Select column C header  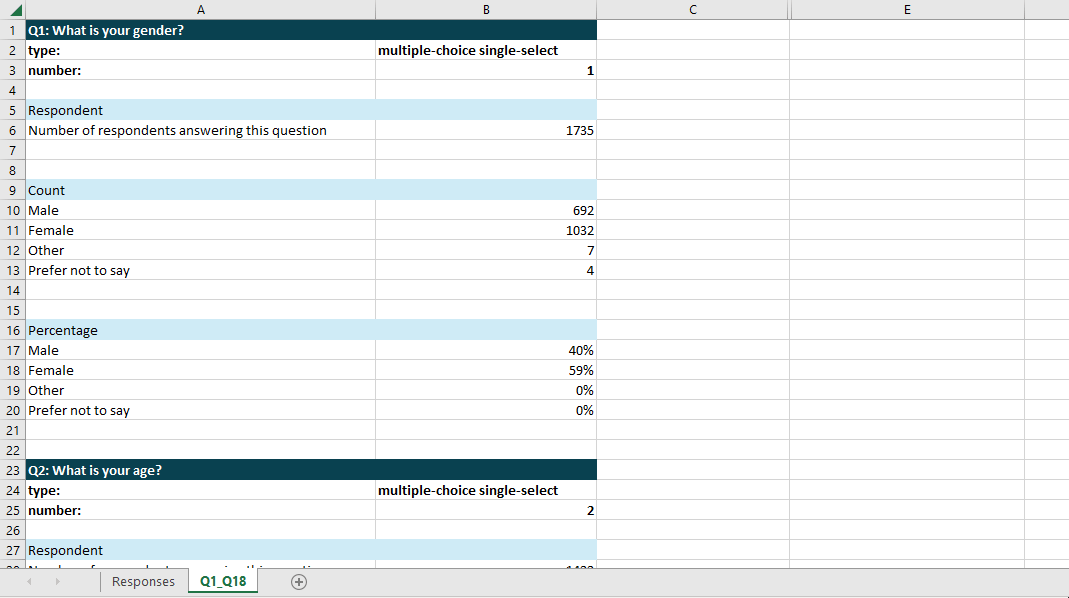pyautogui.click(x=692, y=9)
